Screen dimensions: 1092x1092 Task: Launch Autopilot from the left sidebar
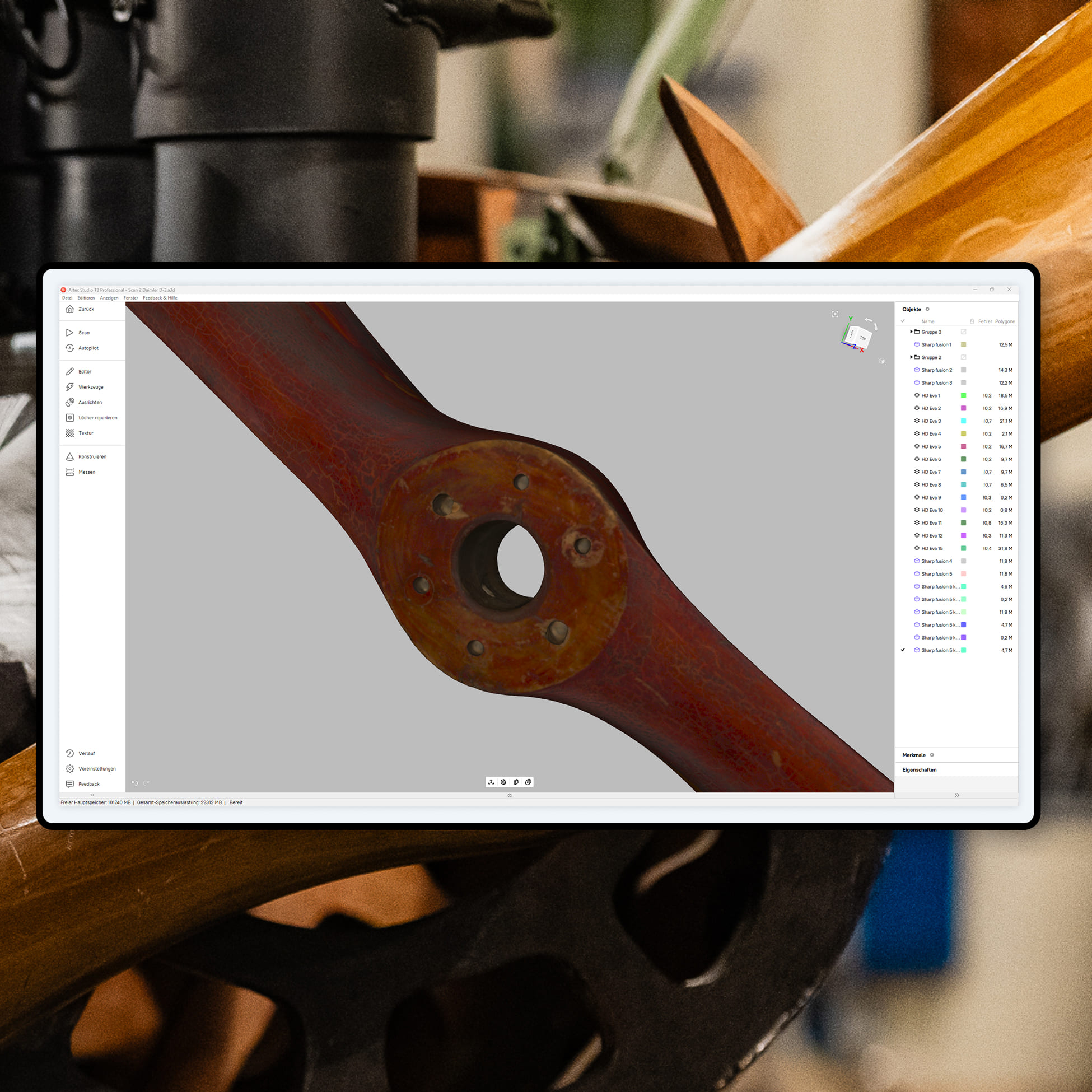pyautogui.click(x=82, y=348)
